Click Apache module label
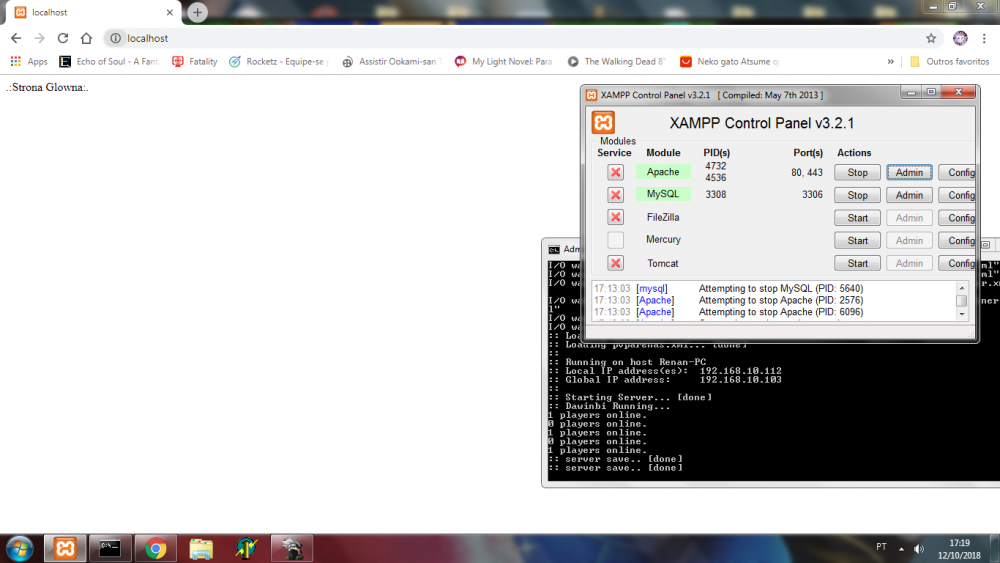 click(663, 172)
